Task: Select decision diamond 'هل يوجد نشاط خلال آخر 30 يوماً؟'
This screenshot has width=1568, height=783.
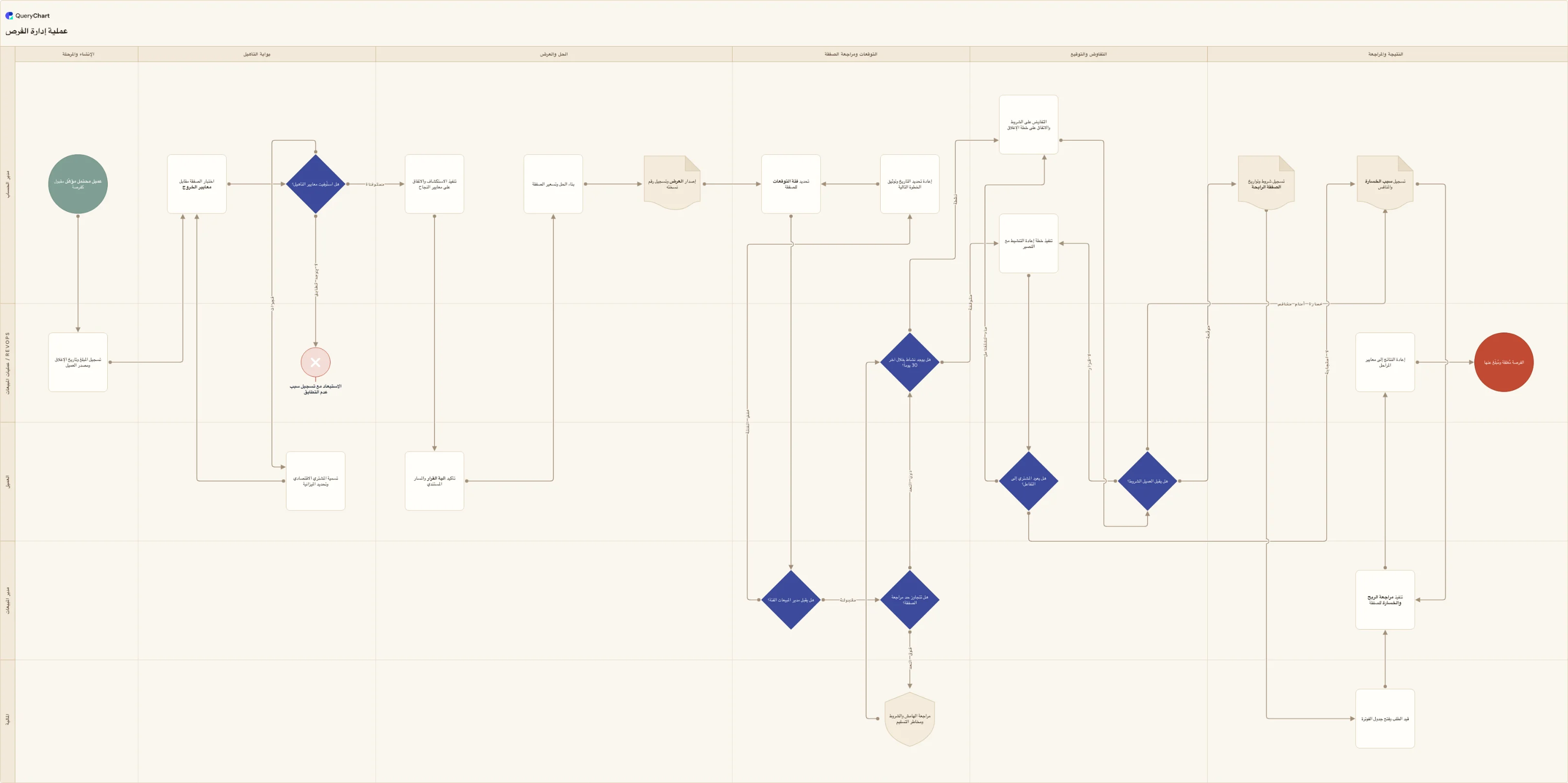Action: (909, 362)
